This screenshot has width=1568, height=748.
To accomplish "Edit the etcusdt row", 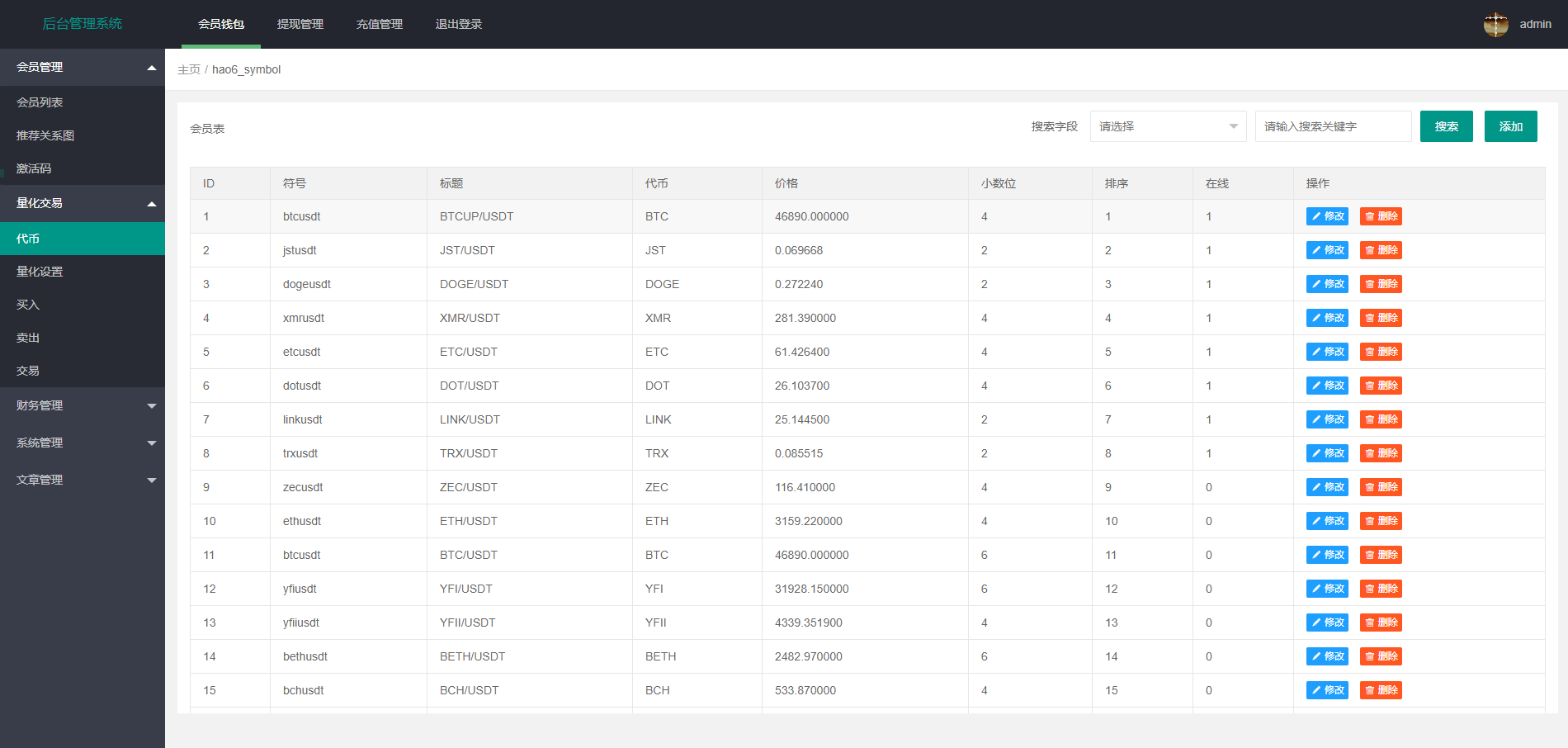I will [x=1327, y=352].
